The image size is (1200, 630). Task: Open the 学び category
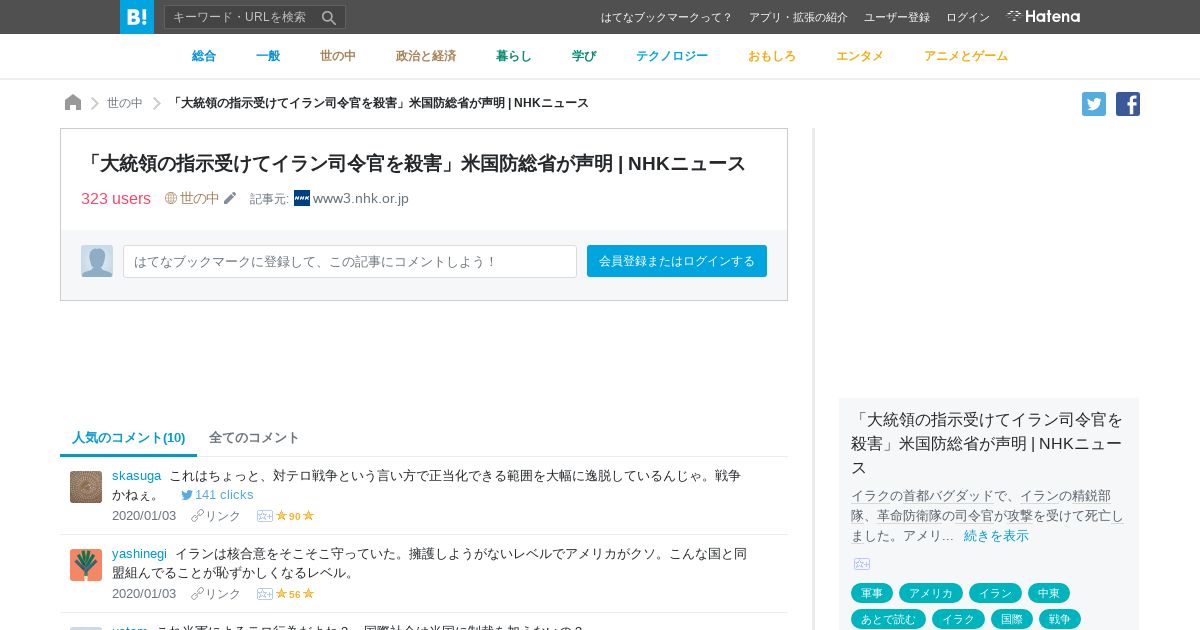584,56
